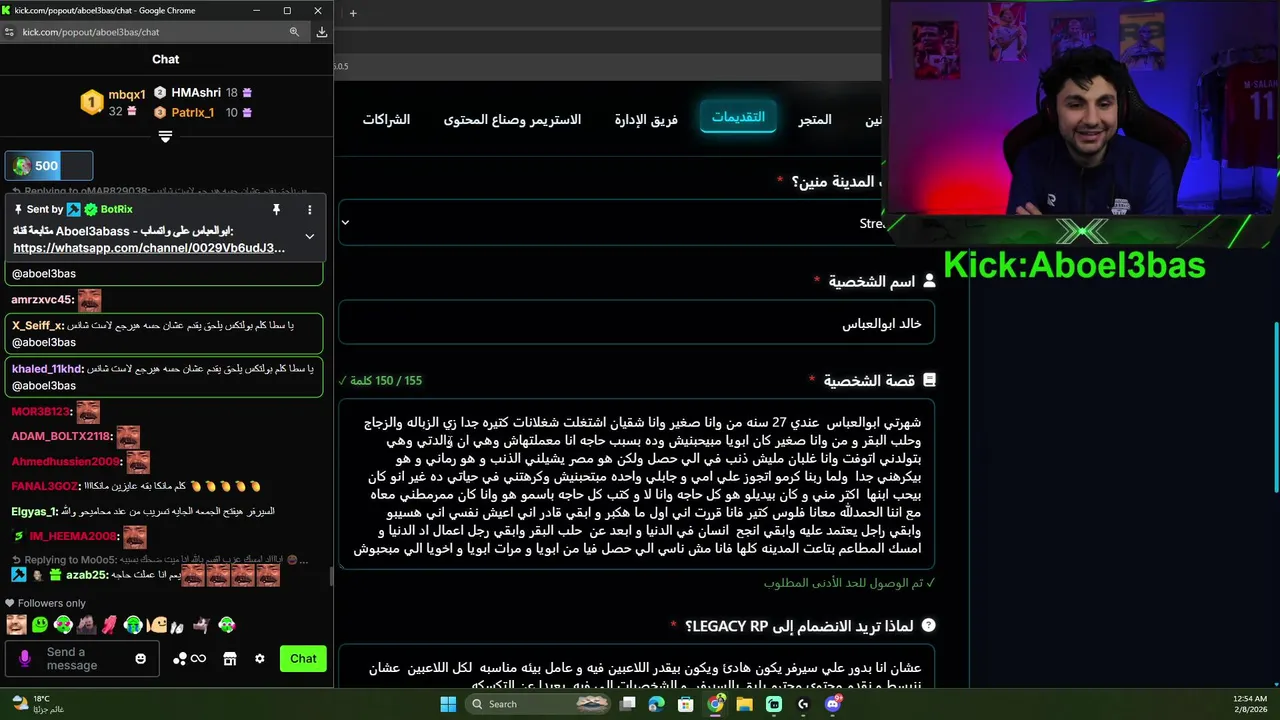
Task: Click chat username FANAL3GOZ
Action: (x=44, y=487)
